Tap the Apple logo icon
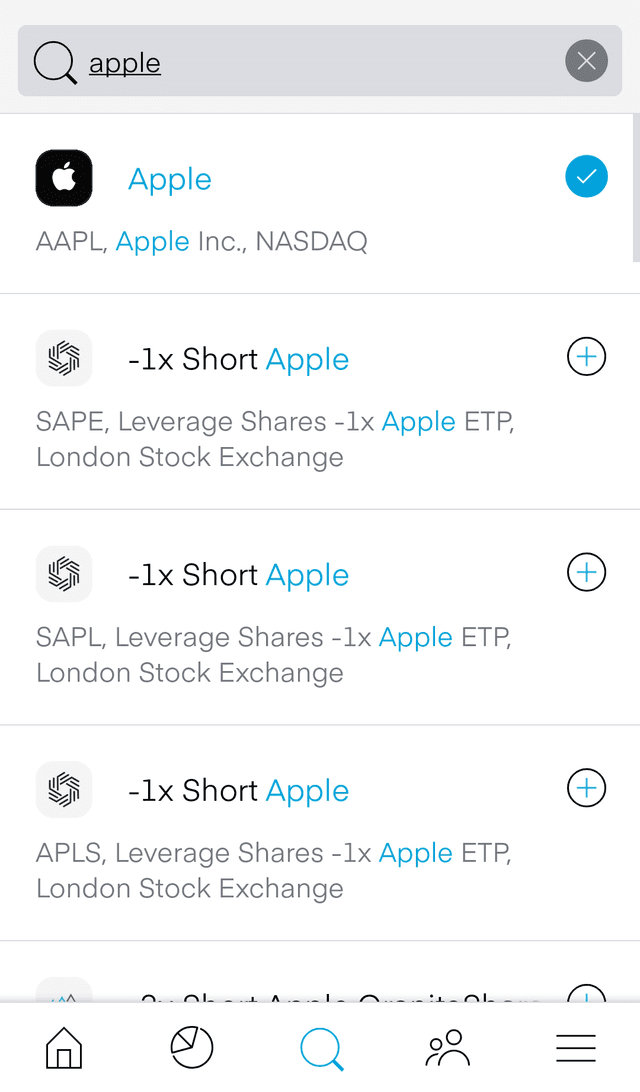This screenshot has height=1092, width=640. pos(64,177)
